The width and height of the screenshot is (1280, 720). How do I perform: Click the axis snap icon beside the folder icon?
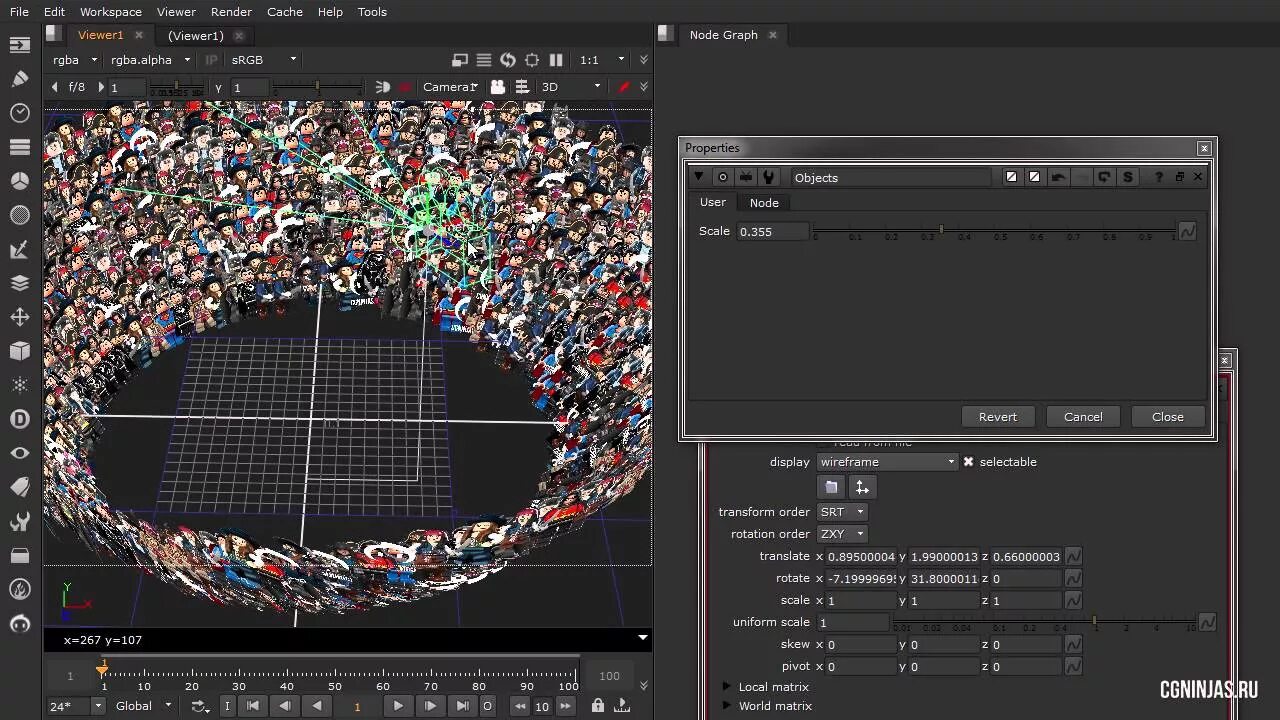[862, 487]
